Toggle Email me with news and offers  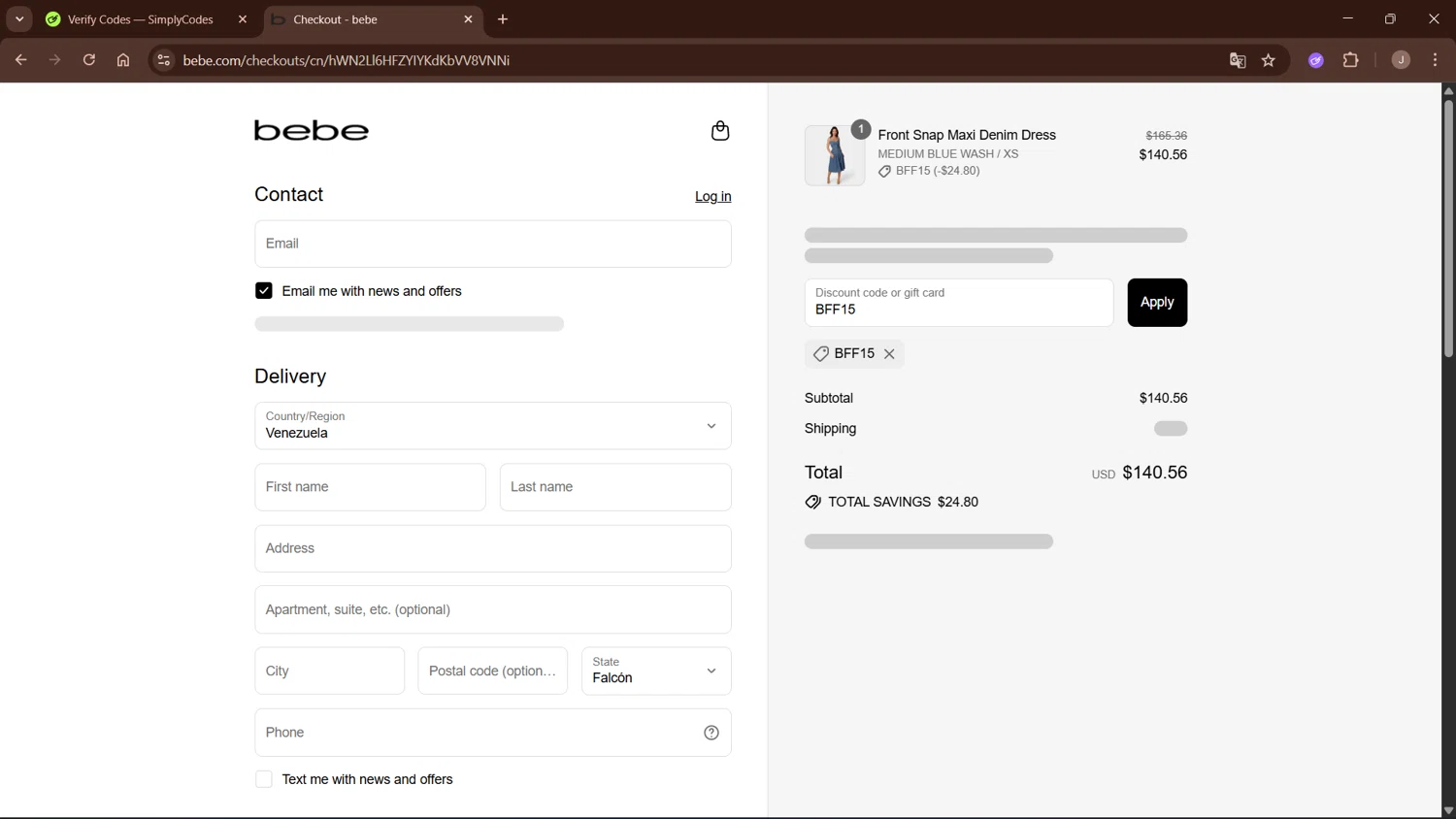[264, 291]
